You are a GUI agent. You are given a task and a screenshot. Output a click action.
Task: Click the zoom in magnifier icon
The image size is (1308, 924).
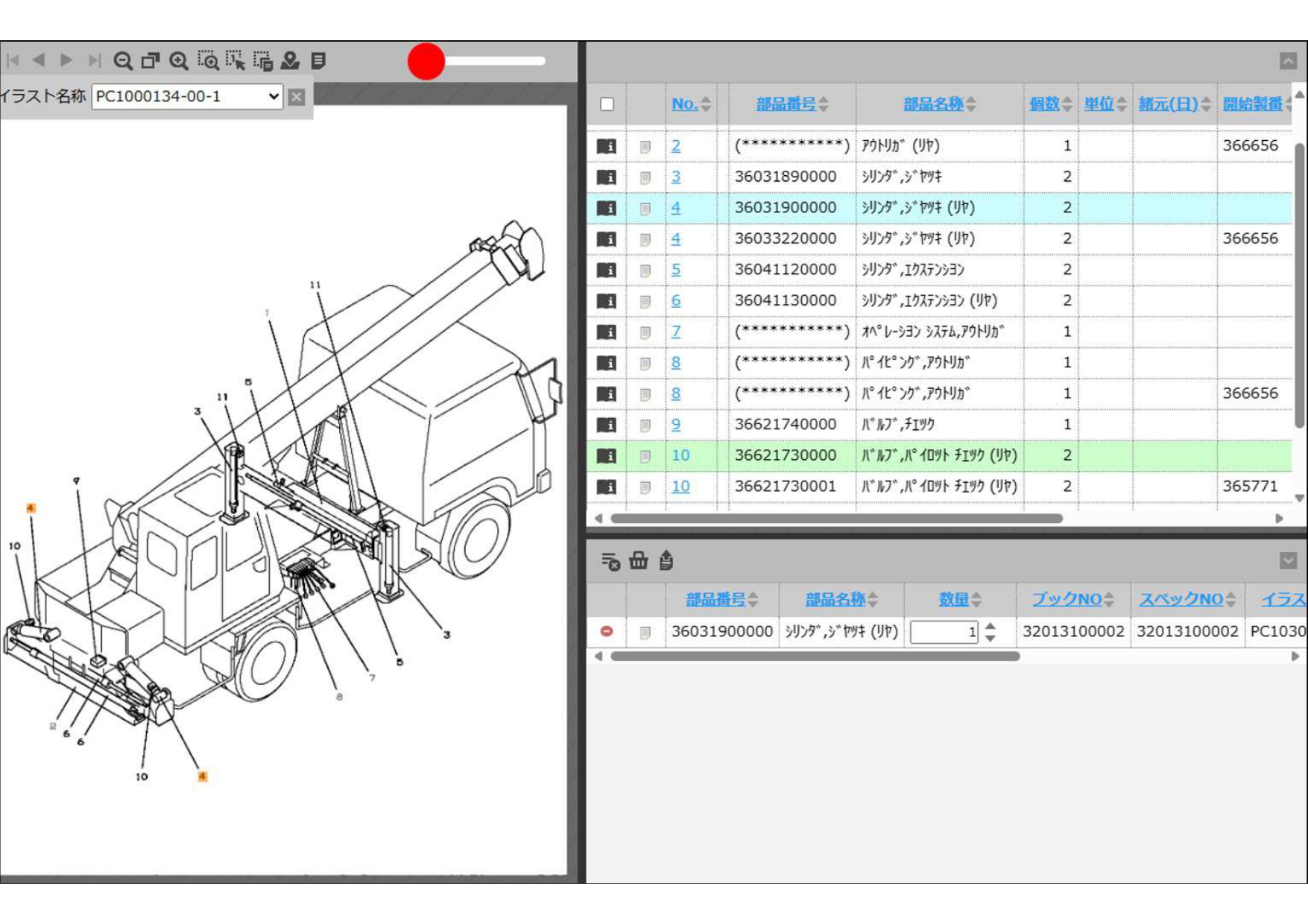point(179,61)
